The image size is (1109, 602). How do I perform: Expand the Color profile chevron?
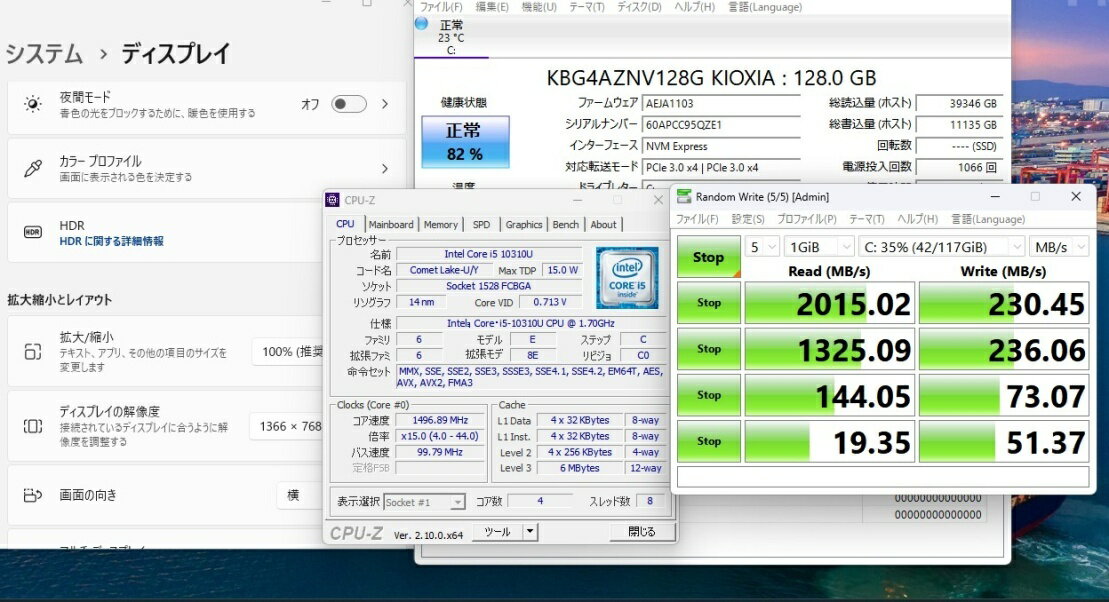tap(385, 169)
